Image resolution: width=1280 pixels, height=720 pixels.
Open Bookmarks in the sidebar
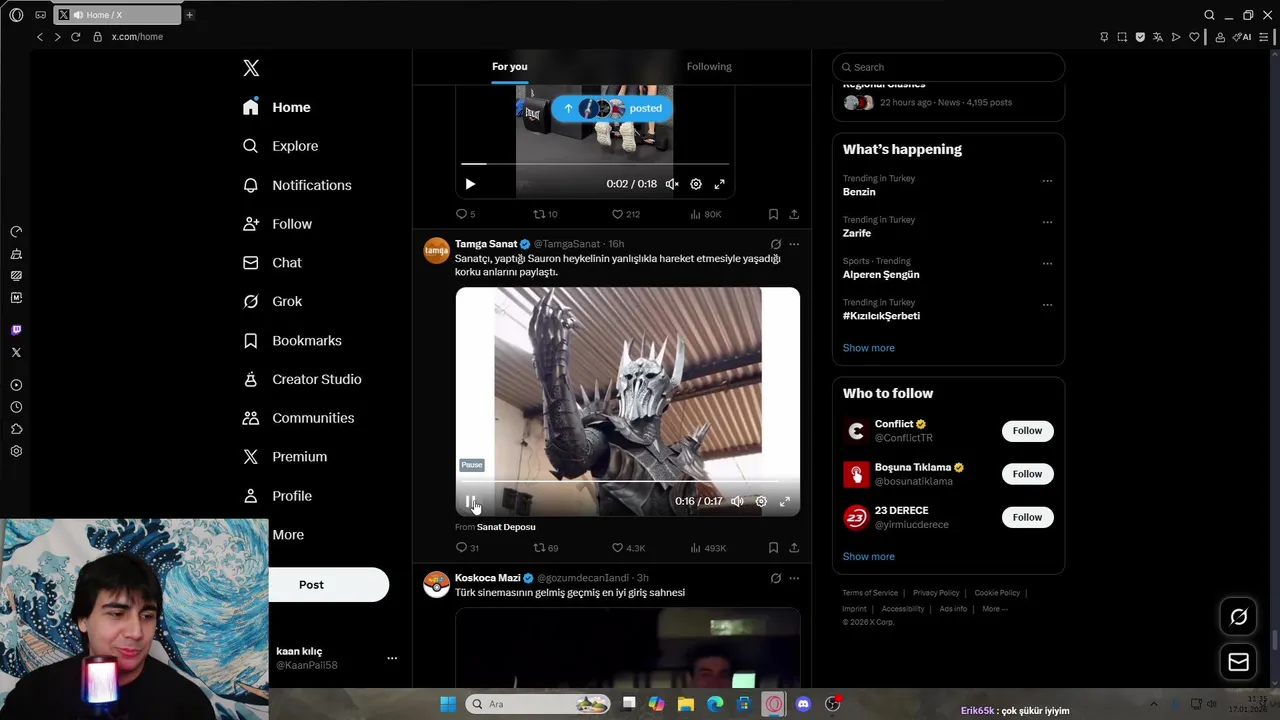pos(292,340)
